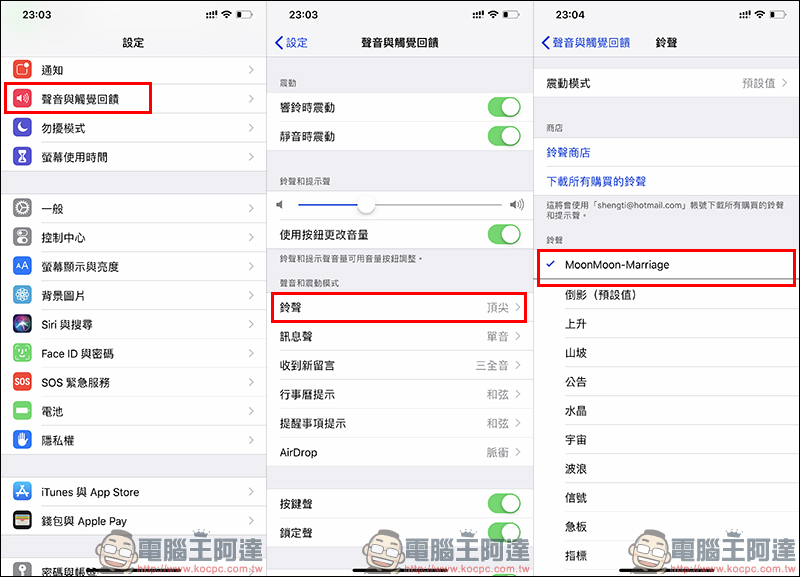Go back to 聲音與觸覺回饋 screen

tap(586, 43)
